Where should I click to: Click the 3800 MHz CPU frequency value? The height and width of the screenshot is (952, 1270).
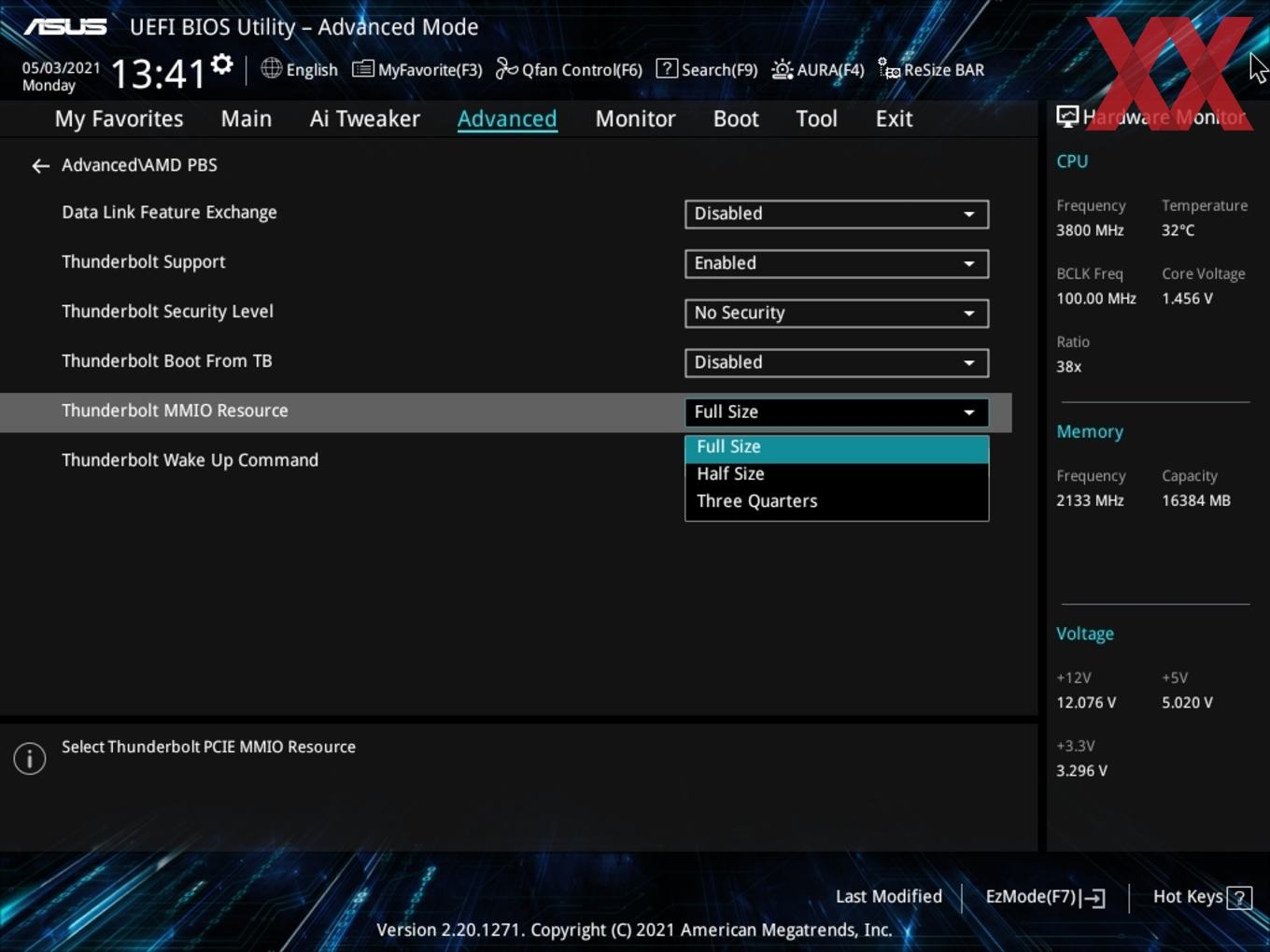point(1090,231)
